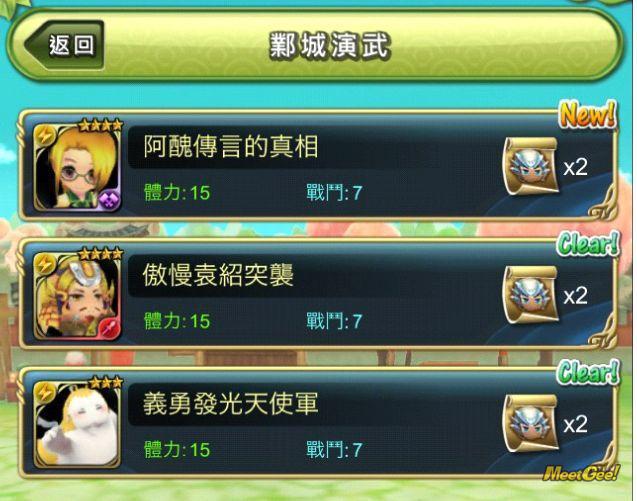The image size is (637, 501).
Task: Click lightning icon on angel portrait
Action: click(45, 393)
